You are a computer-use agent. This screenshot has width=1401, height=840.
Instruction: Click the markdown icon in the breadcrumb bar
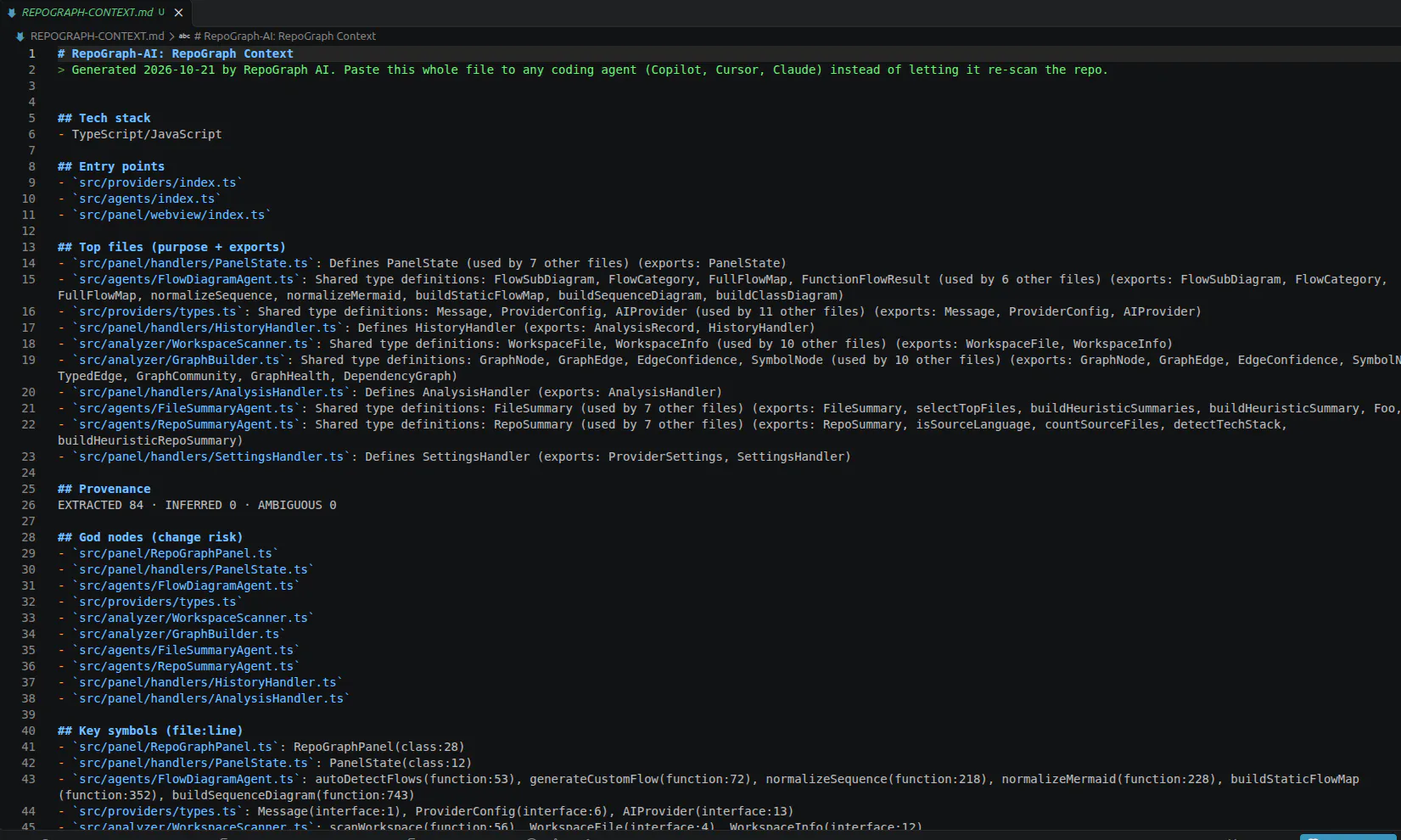point(20,36)
